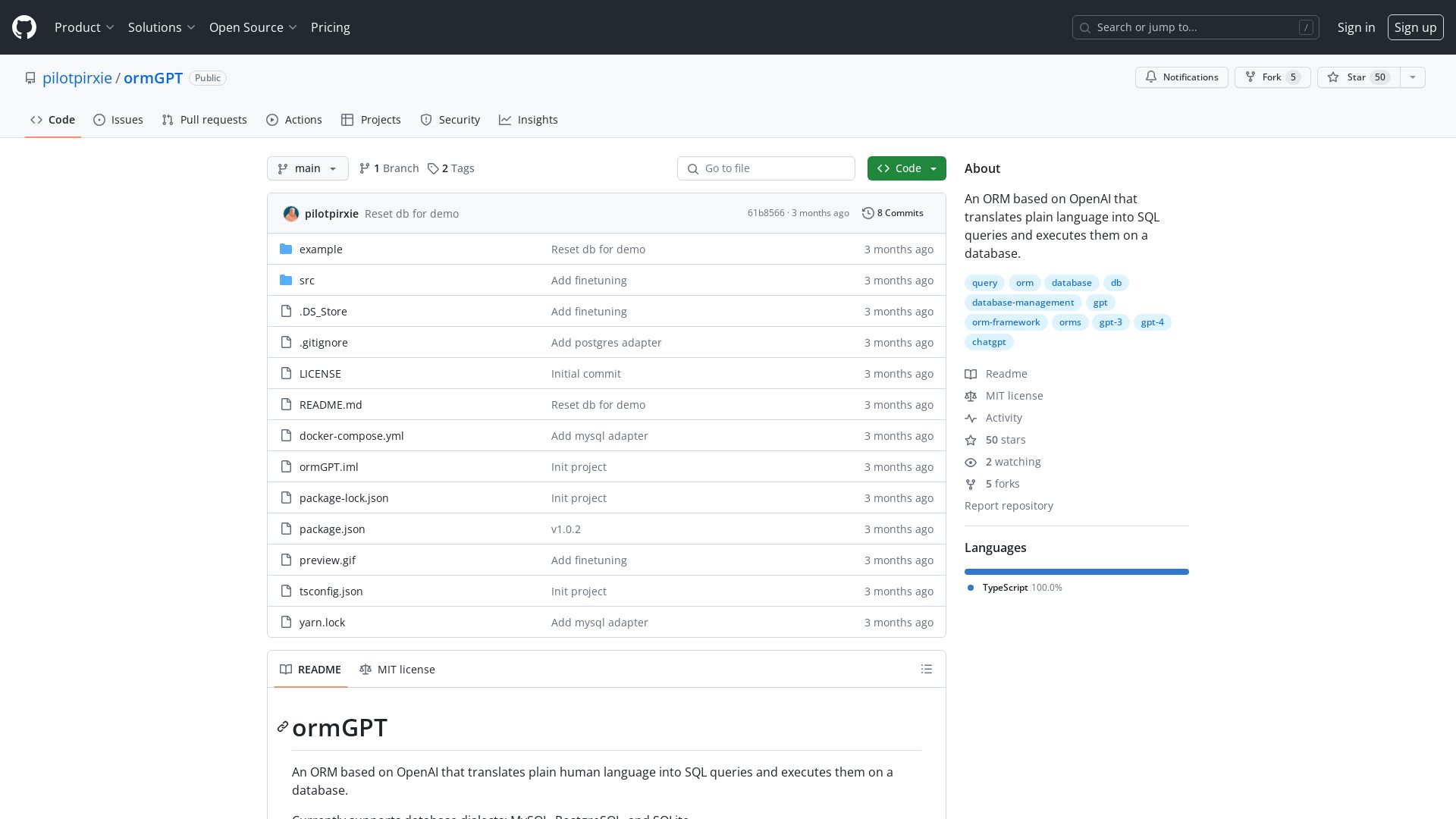The width and height of the screenshot is (1456, 819).
Task: Switch to the MIT license tab
Action: point(397,669)
